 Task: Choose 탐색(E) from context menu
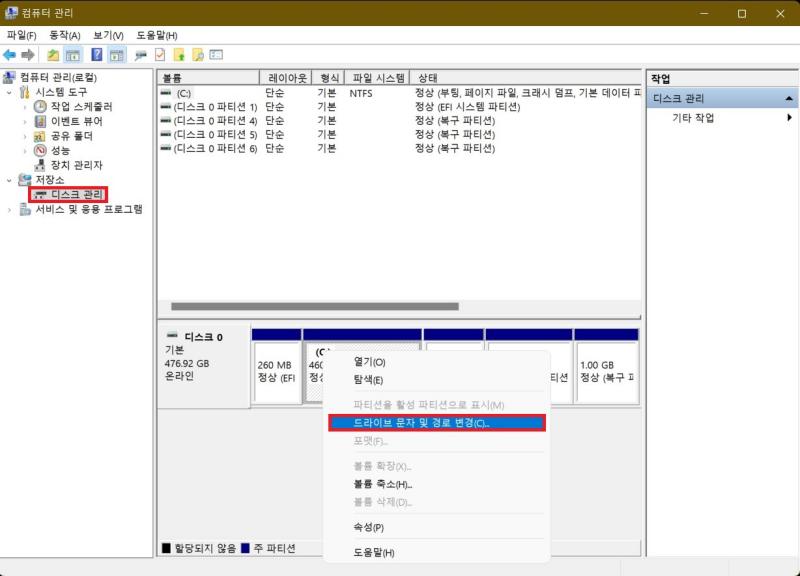[437, 380]
